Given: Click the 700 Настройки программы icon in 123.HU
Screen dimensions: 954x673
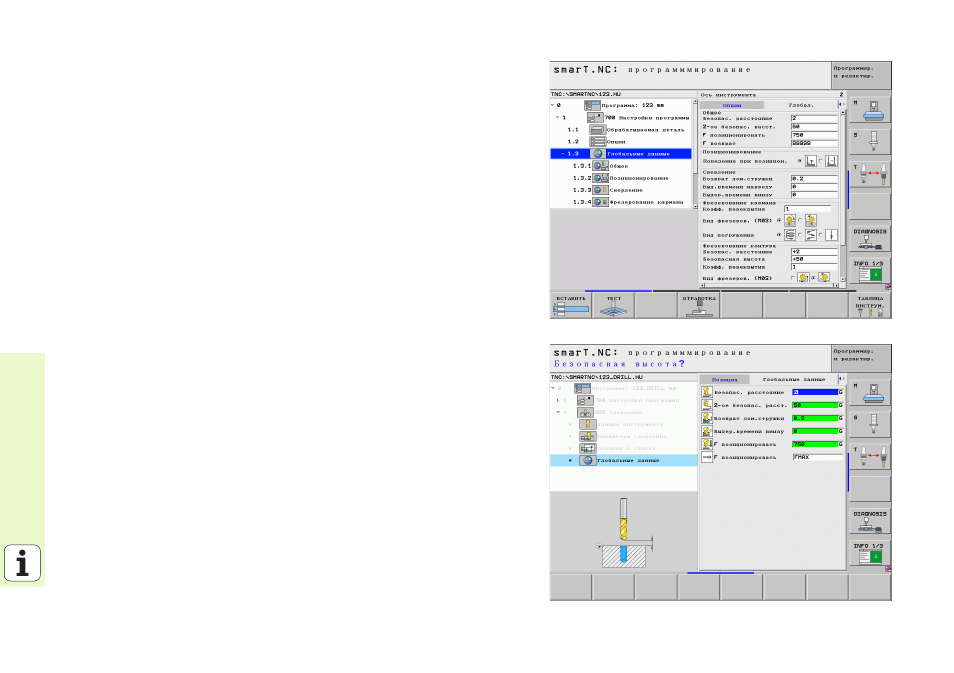Looking at the screenshot, I should 594,117.
